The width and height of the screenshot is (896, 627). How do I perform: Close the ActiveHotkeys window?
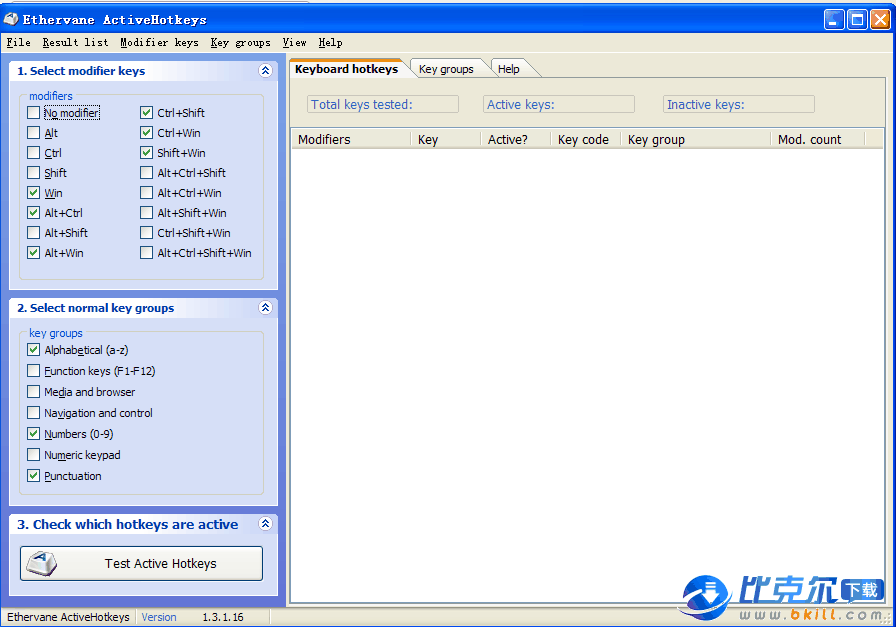click(x=880, y=20)
